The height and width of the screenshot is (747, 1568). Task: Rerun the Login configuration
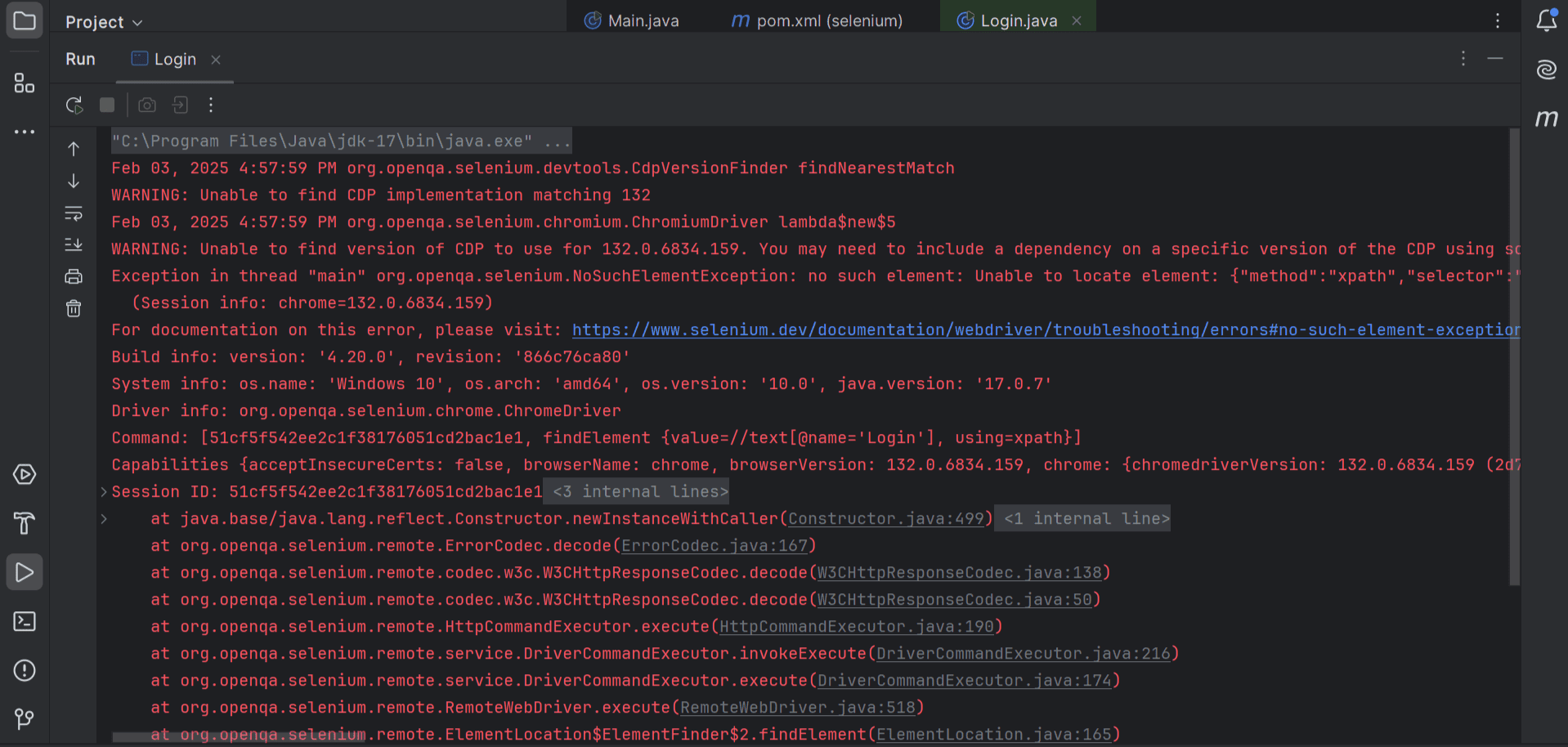click(74, 105)
